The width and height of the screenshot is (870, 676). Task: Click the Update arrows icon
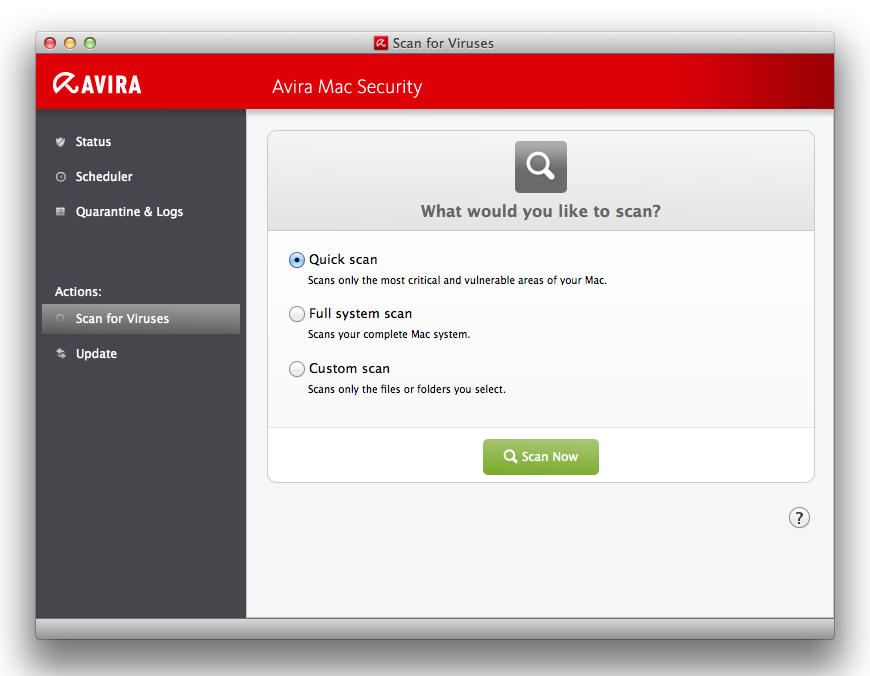tap(60, 354)
